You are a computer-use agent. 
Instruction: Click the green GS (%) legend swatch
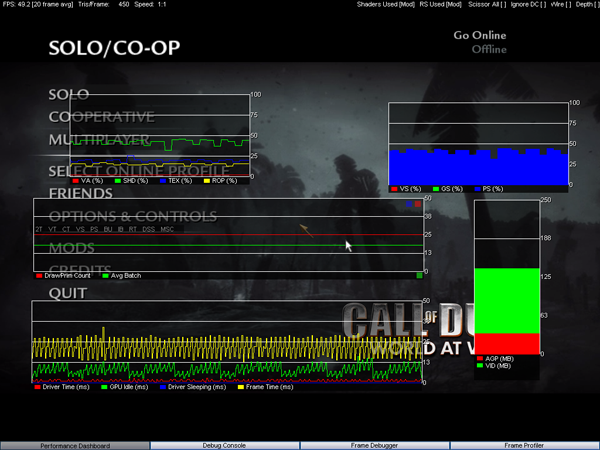[x=435, y=189]
